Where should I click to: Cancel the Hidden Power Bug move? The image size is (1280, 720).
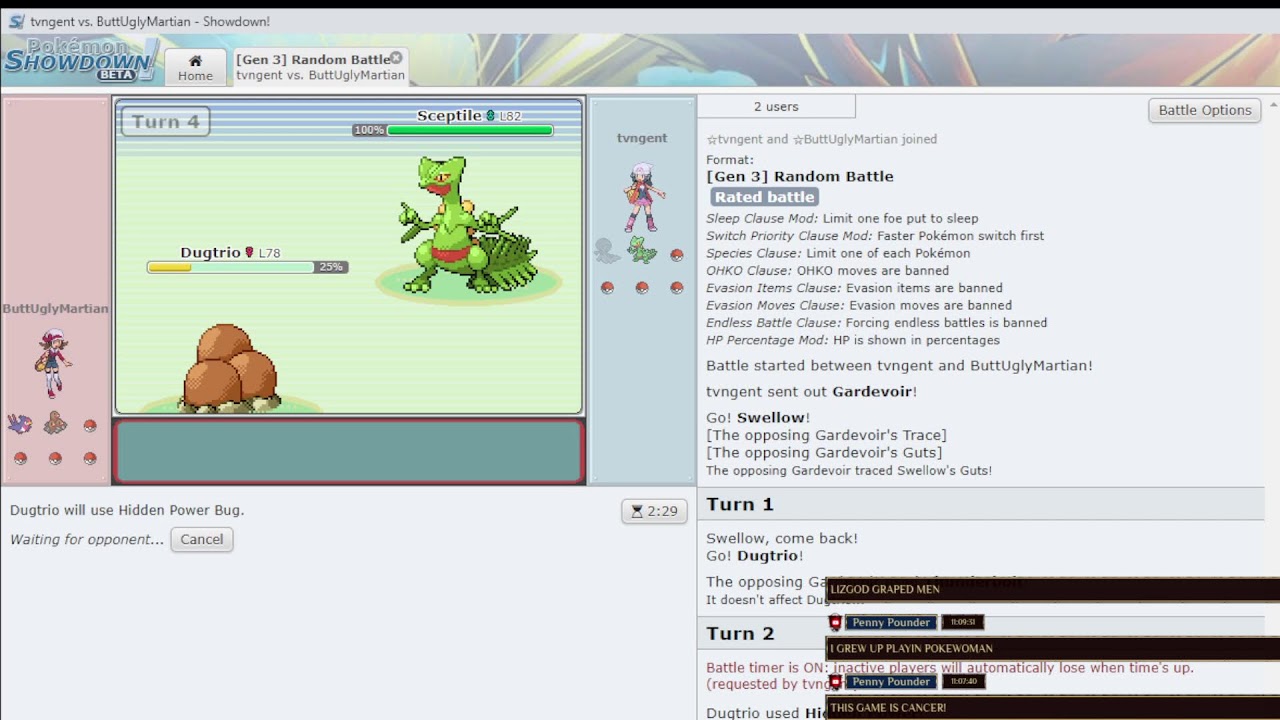click(x=201, y=539)
